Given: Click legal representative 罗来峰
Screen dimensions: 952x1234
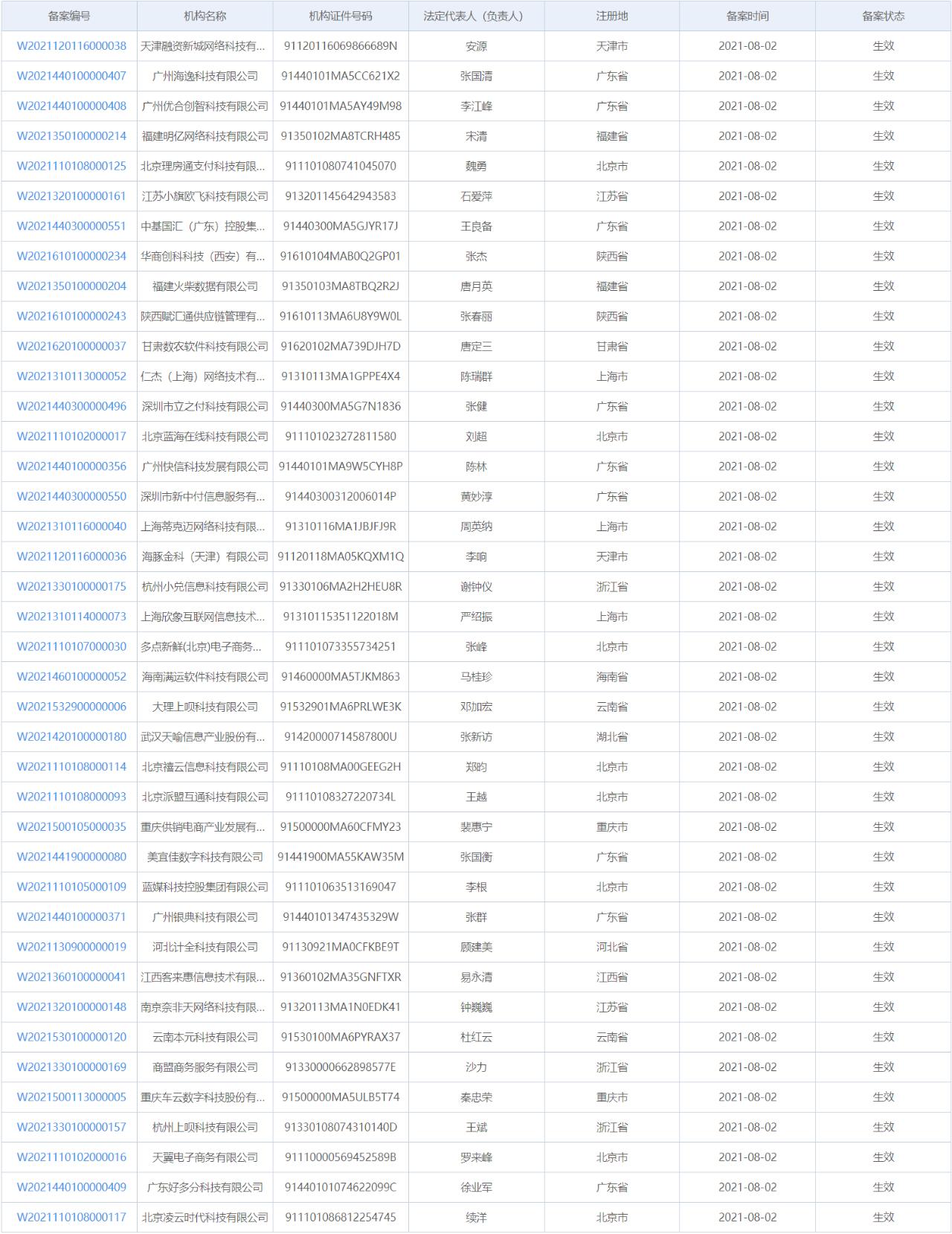Looking at the screenshot, I should pyautogui.click(x=477, y=1157).
